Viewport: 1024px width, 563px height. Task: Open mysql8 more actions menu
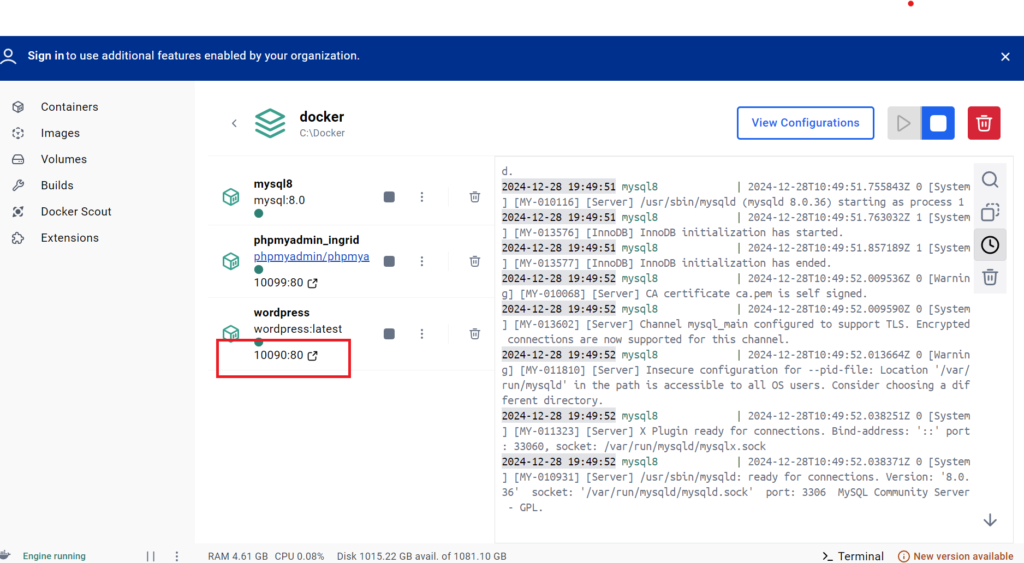click(x=422, y=197)
